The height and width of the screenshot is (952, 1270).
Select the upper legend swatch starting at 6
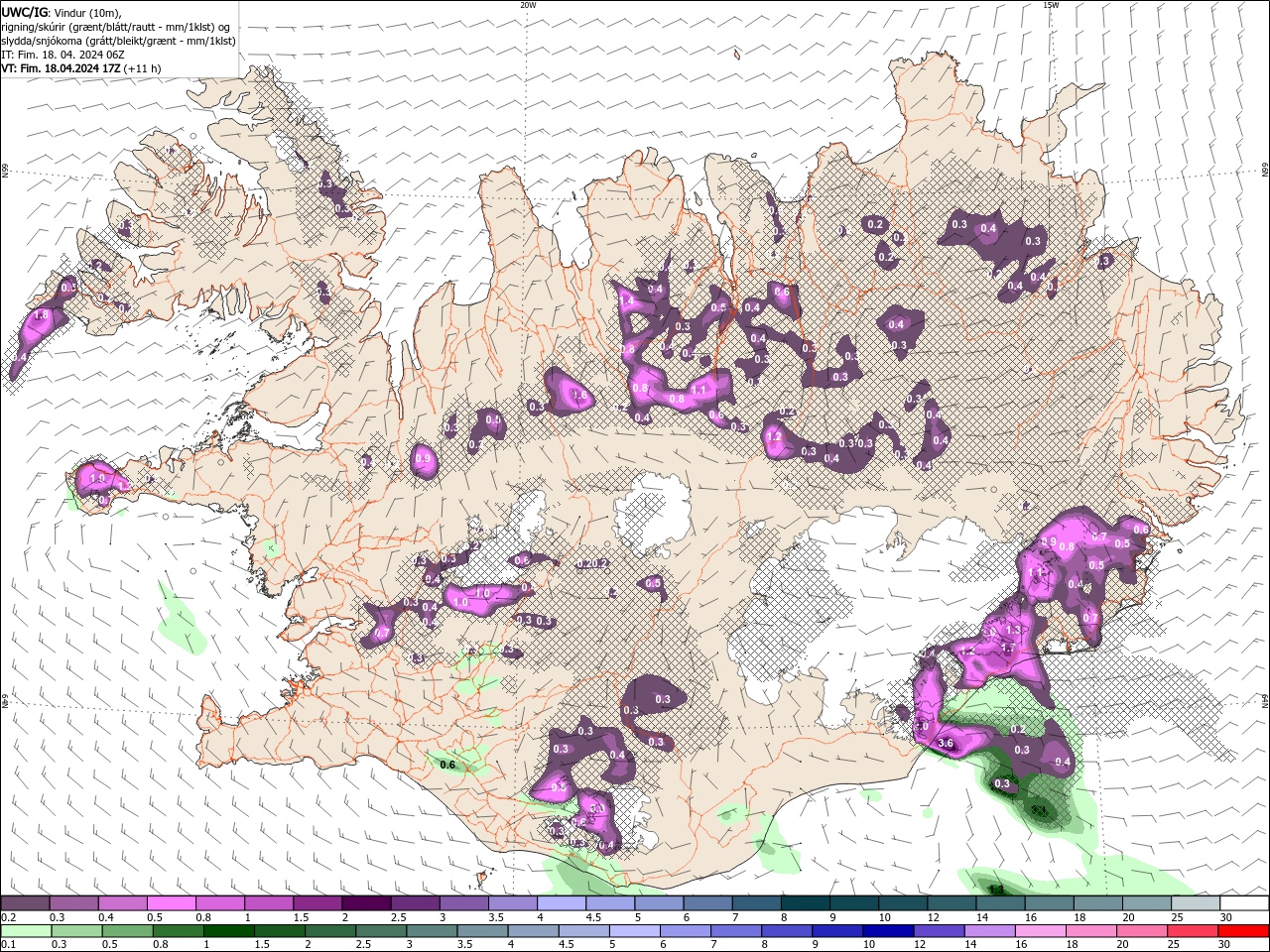click(708, 903)
